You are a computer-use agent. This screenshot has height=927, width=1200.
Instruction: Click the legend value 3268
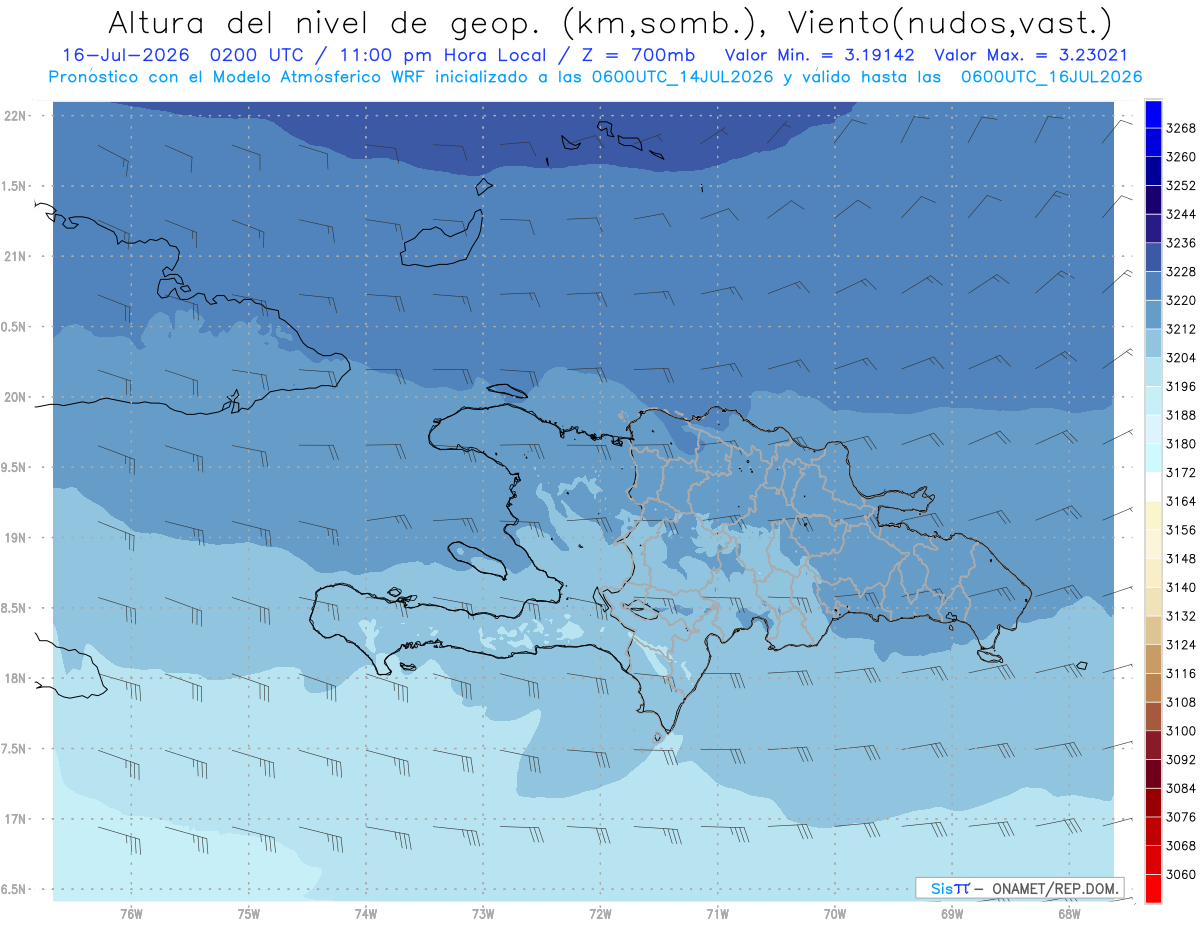(1180, 128)
